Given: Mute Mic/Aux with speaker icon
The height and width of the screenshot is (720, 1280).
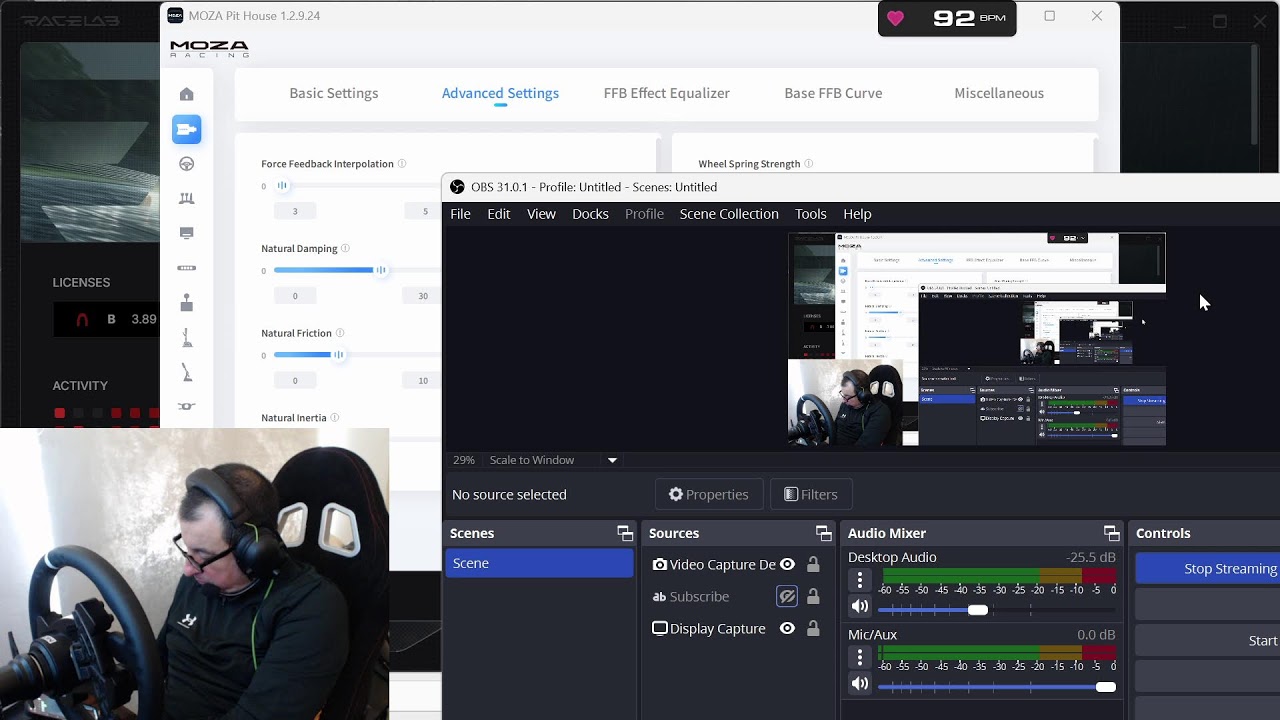Looking at the screenshot, I should pyautogui.click(x=860, y=684).
